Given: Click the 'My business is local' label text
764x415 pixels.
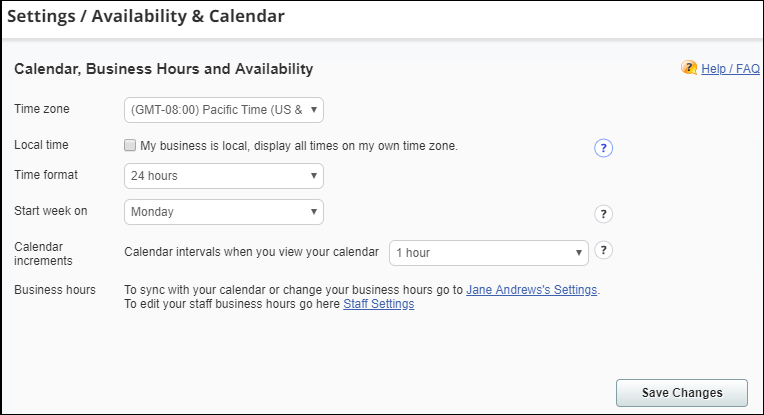Looking at the screenshot, I should [299, 146].
